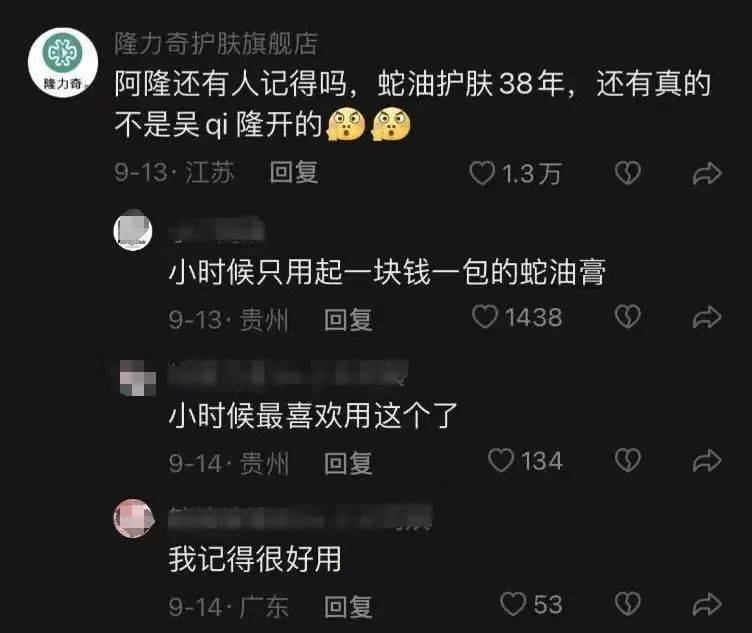
Task: Reply to the 9-13 贵州 comment
Action: coord(348,320)
